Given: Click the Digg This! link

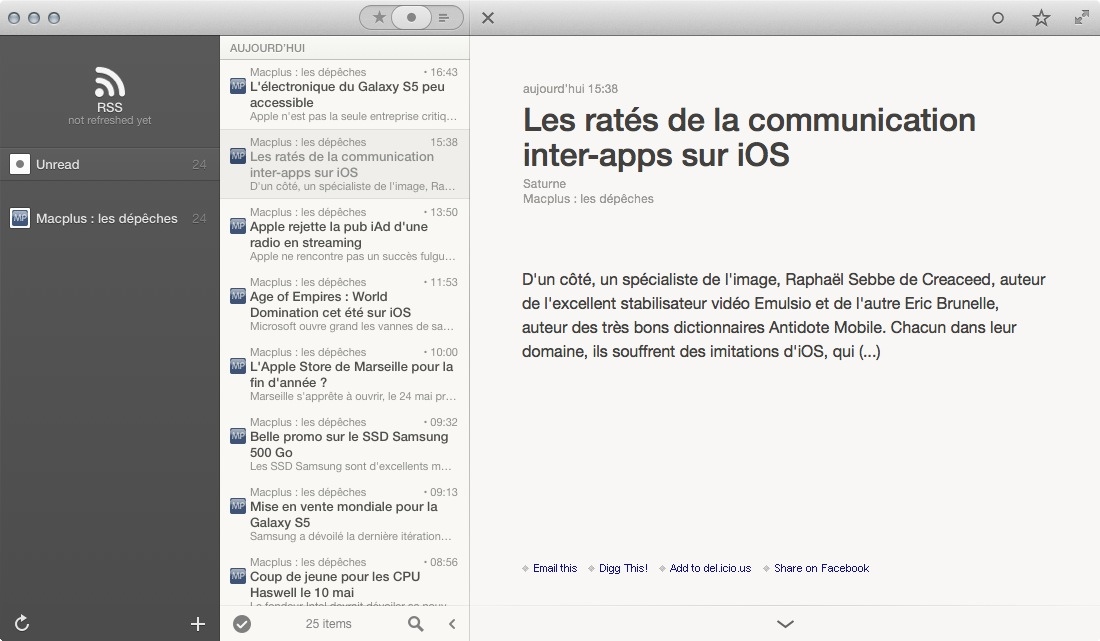Looking at the screenshot, I should click(623, 568).
